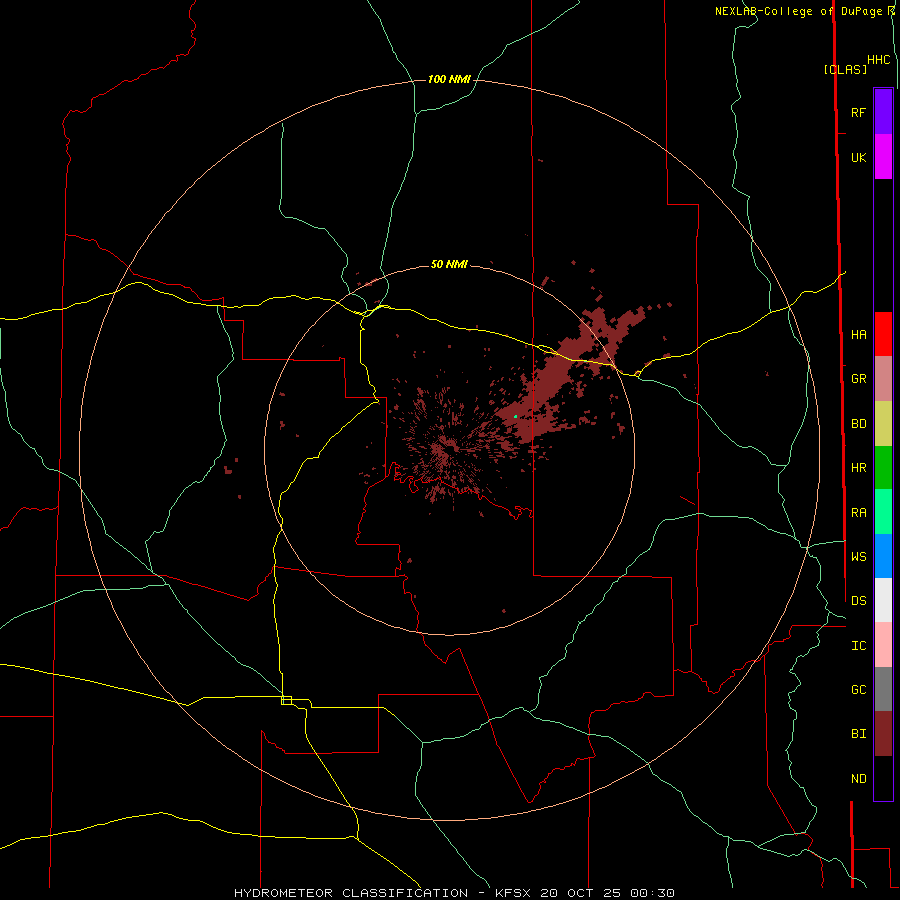Viewport: 900px width, 900px height.
Task: Click the 50 NMI range ring label
Action: [x=449, y=264]
